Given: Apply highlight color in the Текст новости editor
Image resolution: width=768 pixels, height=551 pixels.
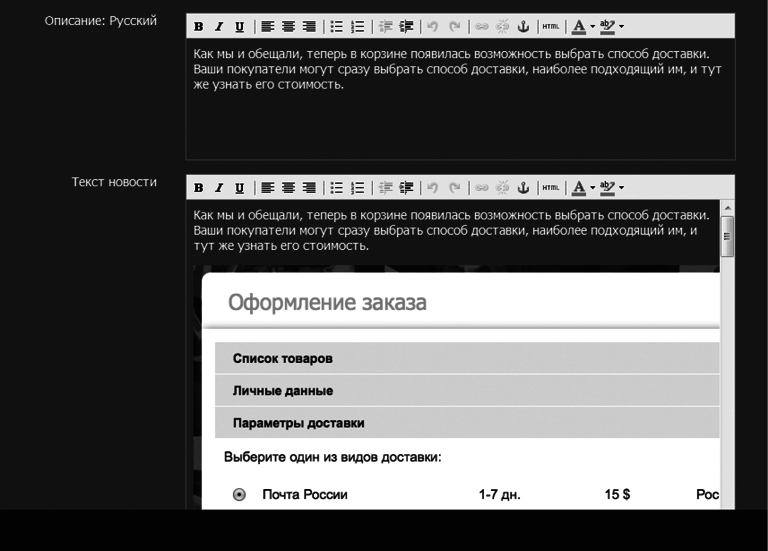Looking at the screenshot, I should [x=607, y=188].
